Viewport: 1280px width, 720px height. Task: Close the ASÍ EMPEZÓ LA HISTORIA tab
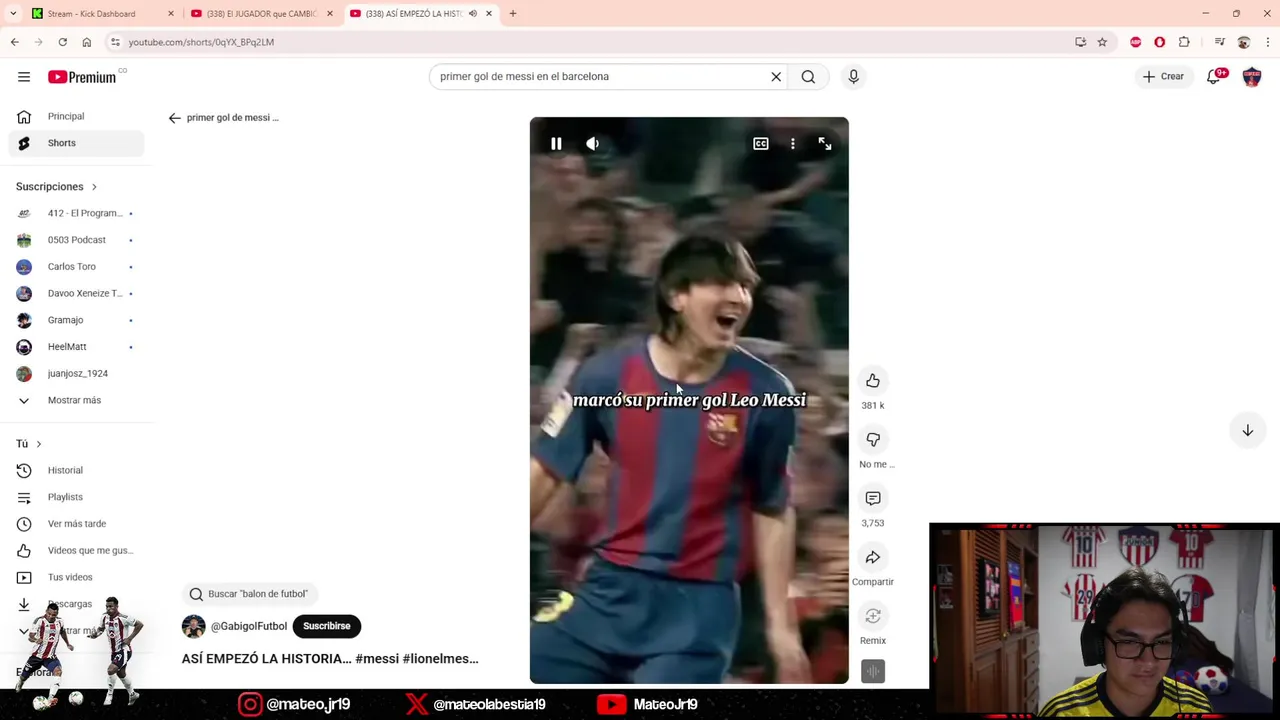pos(489,14)
